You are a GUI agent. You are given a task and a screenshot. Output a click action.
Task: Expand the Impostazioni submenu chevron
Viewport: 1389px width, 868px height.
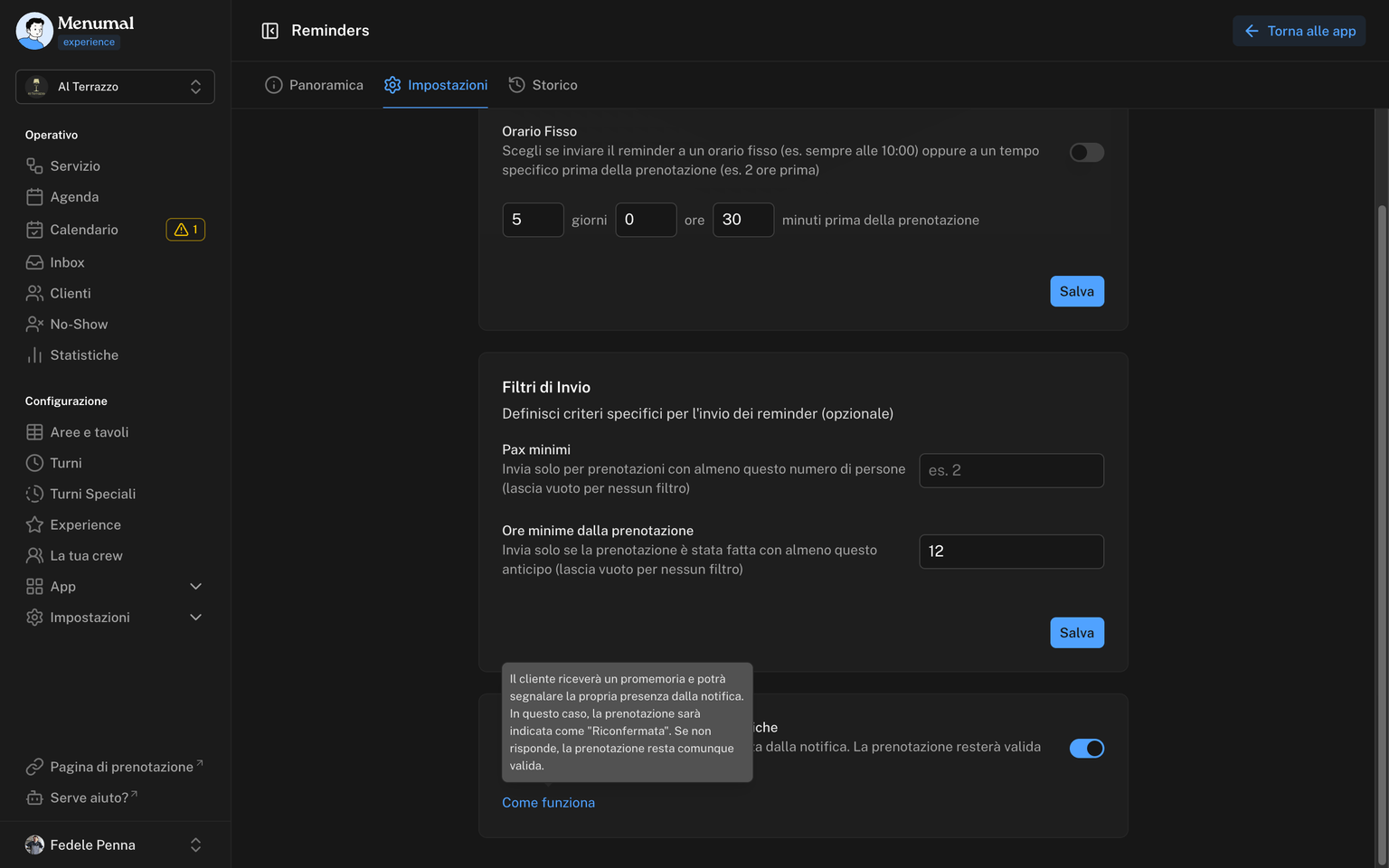pos(195,618)
